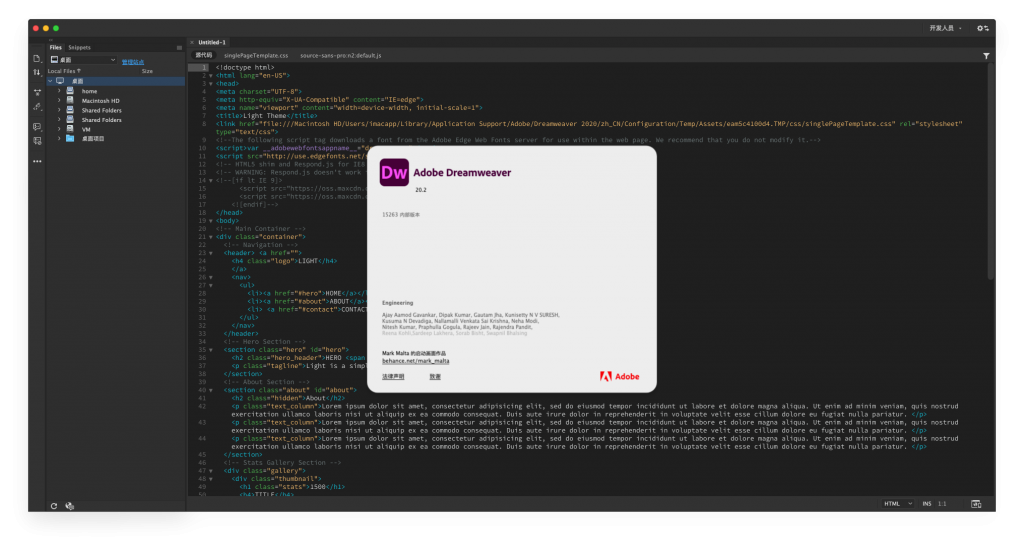Switch to the Snippets panel tab
The image size is (1024, 549).
tap(80, 48)
